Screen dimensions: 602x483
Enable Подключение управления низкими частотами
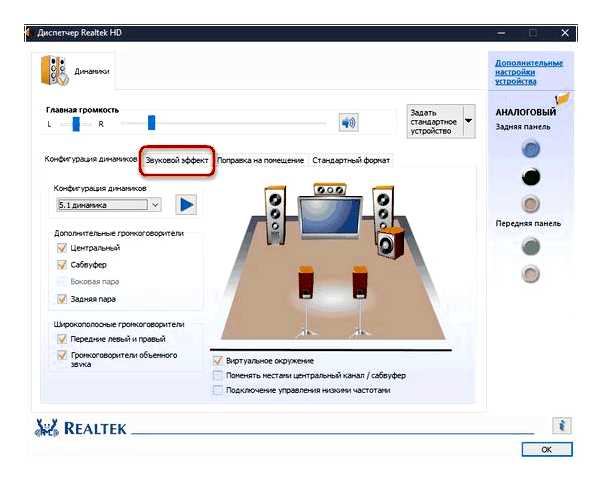tap(218, 390)
